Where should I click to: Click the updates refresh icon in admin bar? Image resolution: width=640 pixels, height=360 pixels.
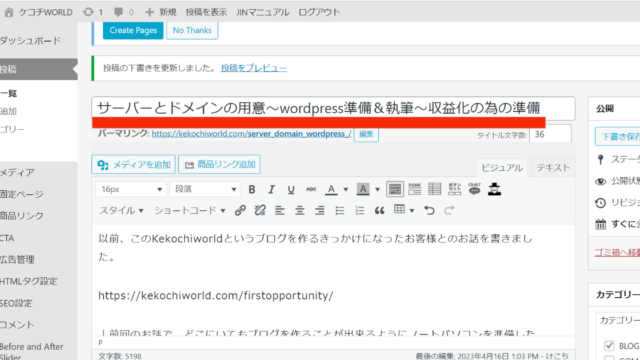[88, 12]
